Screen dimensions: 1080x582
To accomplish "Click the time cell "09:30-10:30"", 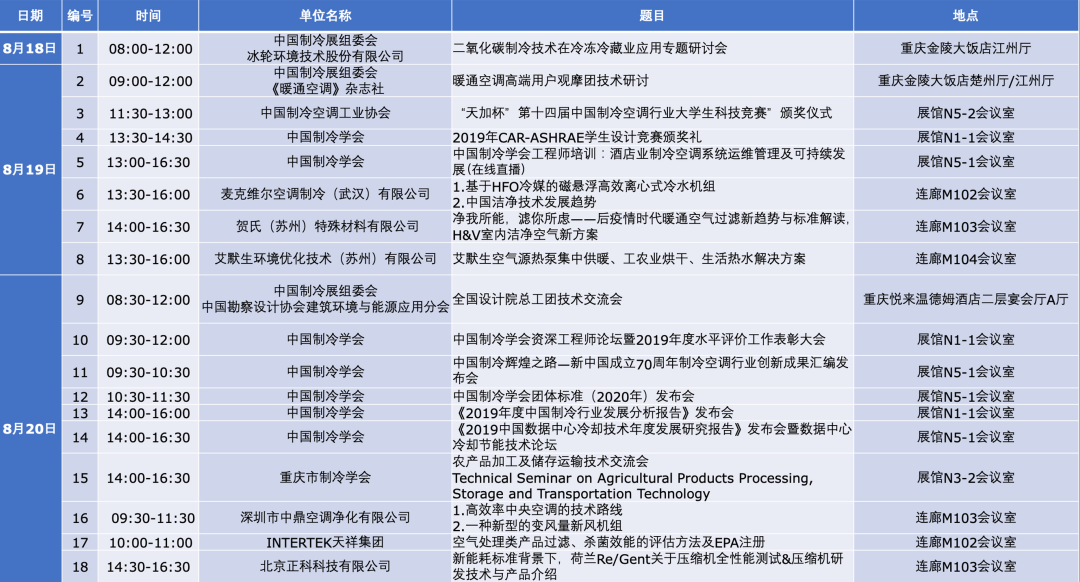I will pyautogui.click(x=148, y=372).
